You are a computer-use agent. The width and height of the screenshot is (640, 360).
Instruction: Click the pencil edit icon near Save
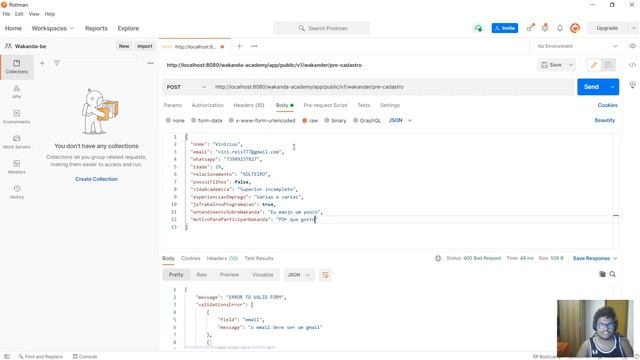pos(594,65)
